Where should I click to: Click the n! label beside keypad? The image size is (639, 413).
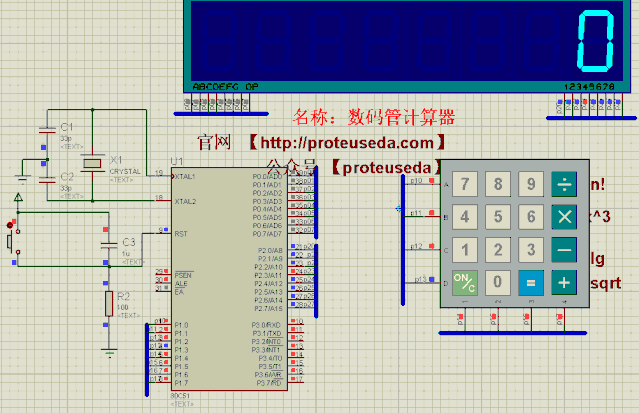click(x=598, y=184)
